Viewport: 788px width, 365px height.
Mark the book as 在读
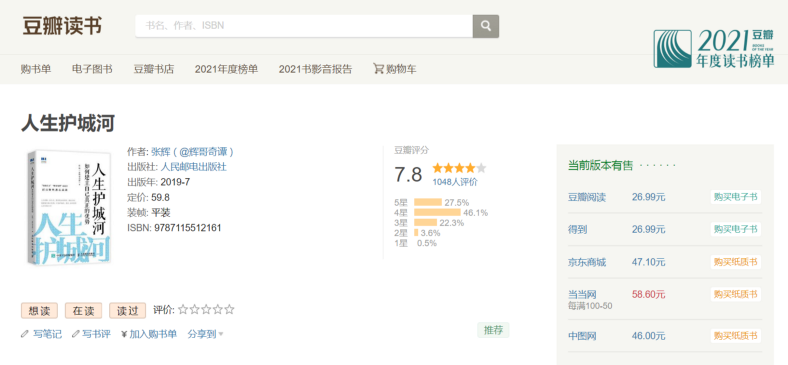point(83,311)
